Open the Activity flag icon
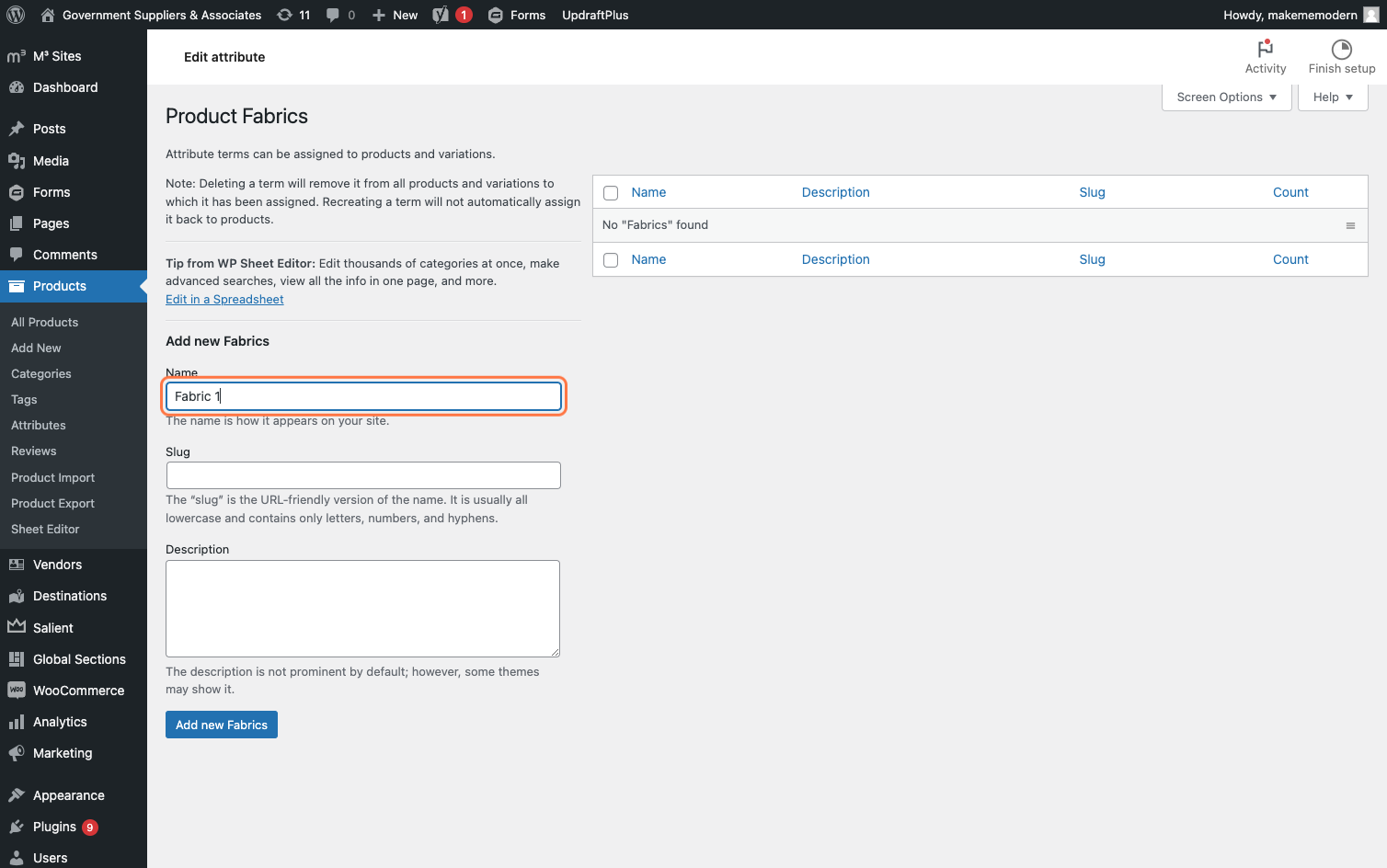The width and height of the screenshot is (1387, 868). (1266, 49)
